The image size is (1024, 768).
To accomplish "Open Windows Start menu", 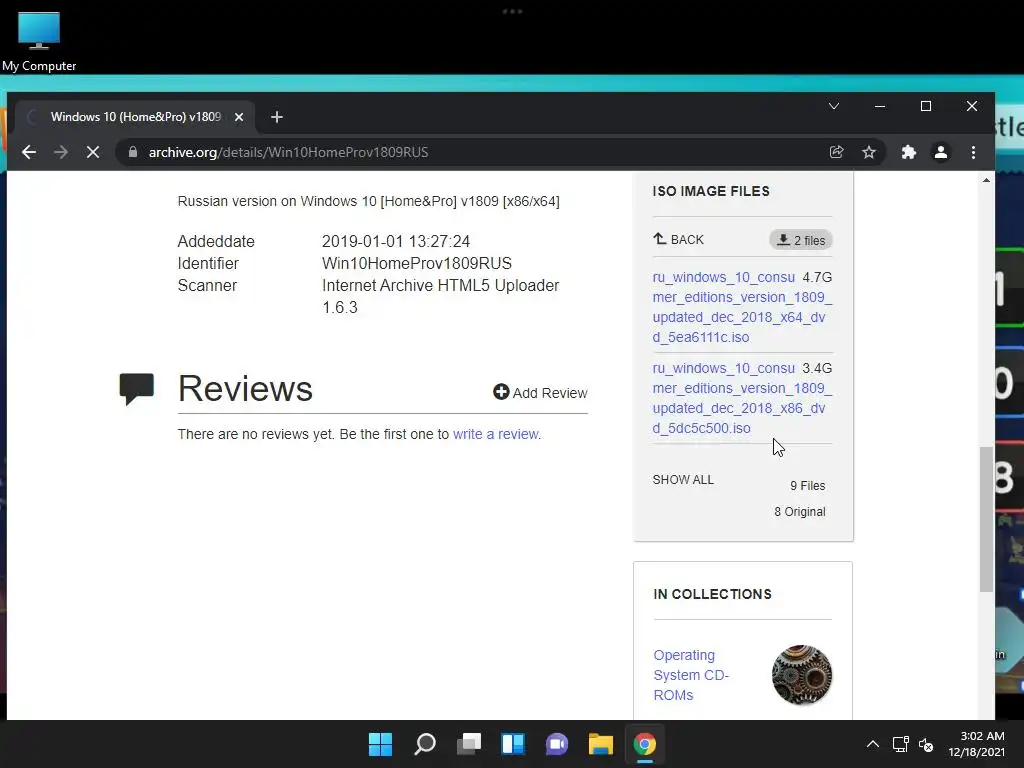I will pos(380,744).
